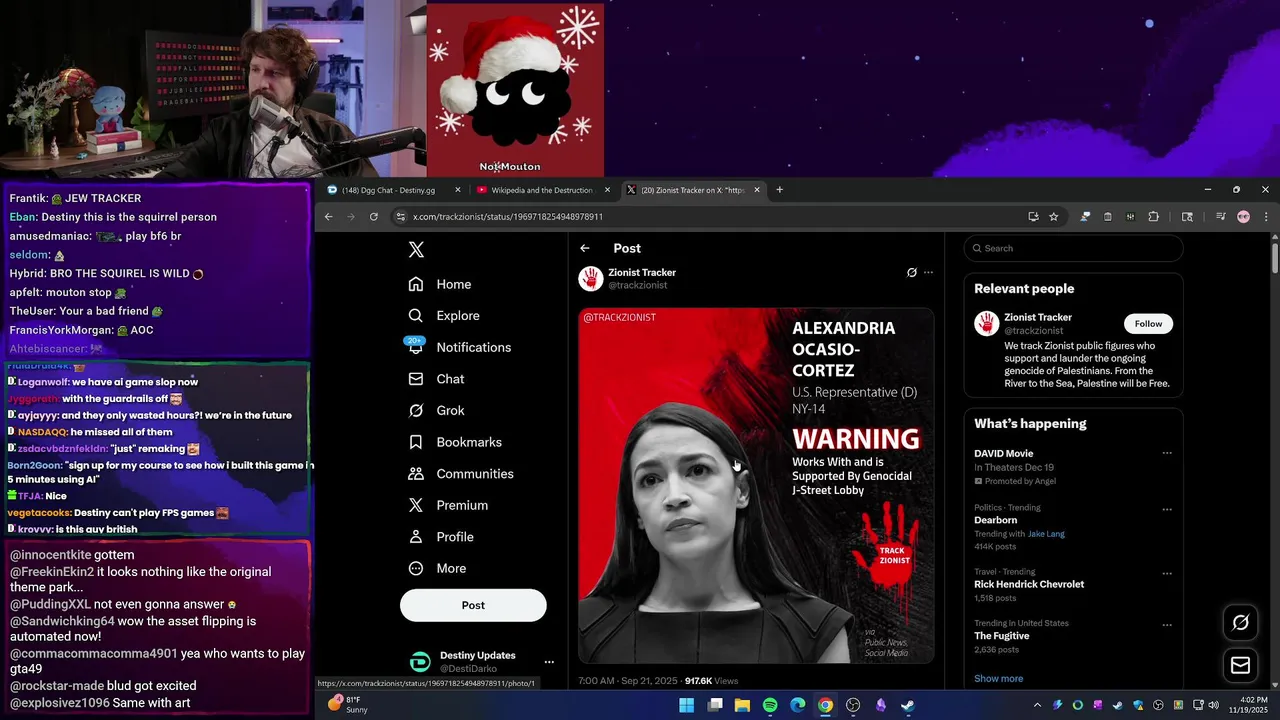Image resolution: width=1280 pixels, height=720 pixels.
Task: Open Microsoft Edge from the taskbar
Action: pos(798,705)
